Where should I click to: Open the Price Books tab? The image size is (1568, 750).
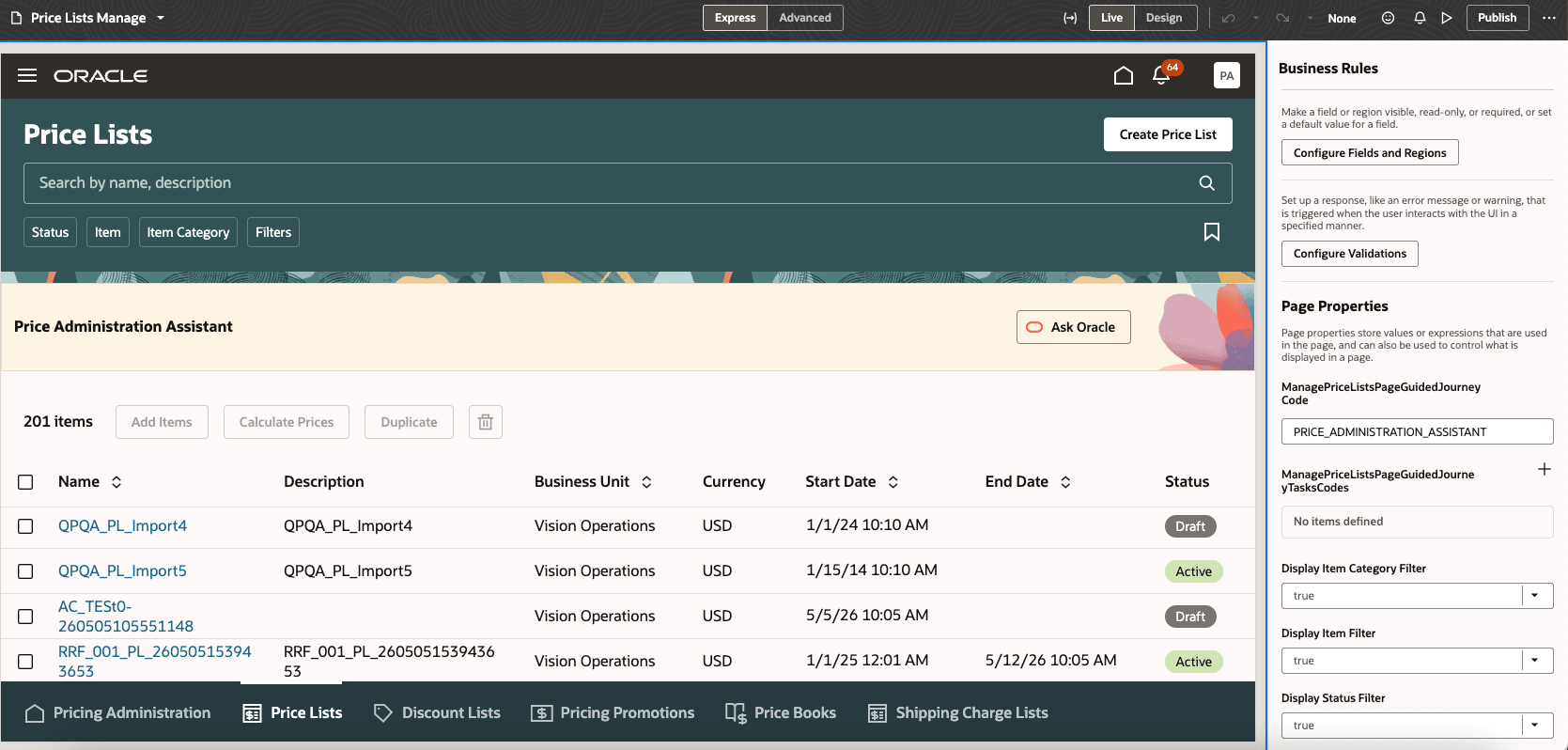pos(781,713)
